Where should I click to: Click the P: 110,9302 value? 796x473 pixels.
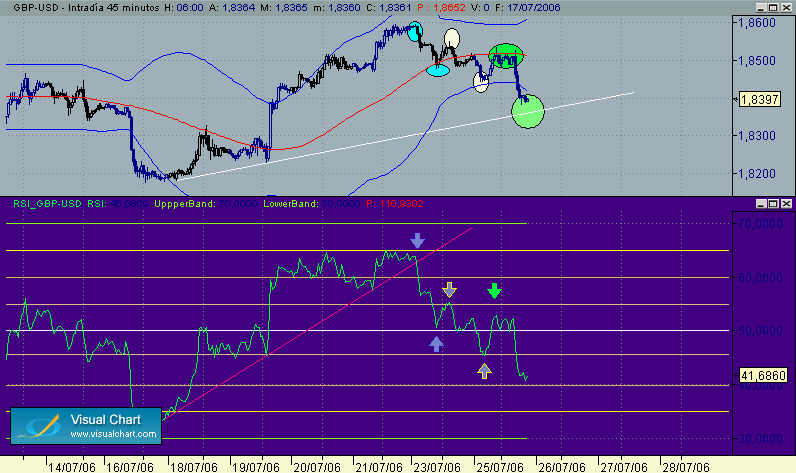click(395, 204)
